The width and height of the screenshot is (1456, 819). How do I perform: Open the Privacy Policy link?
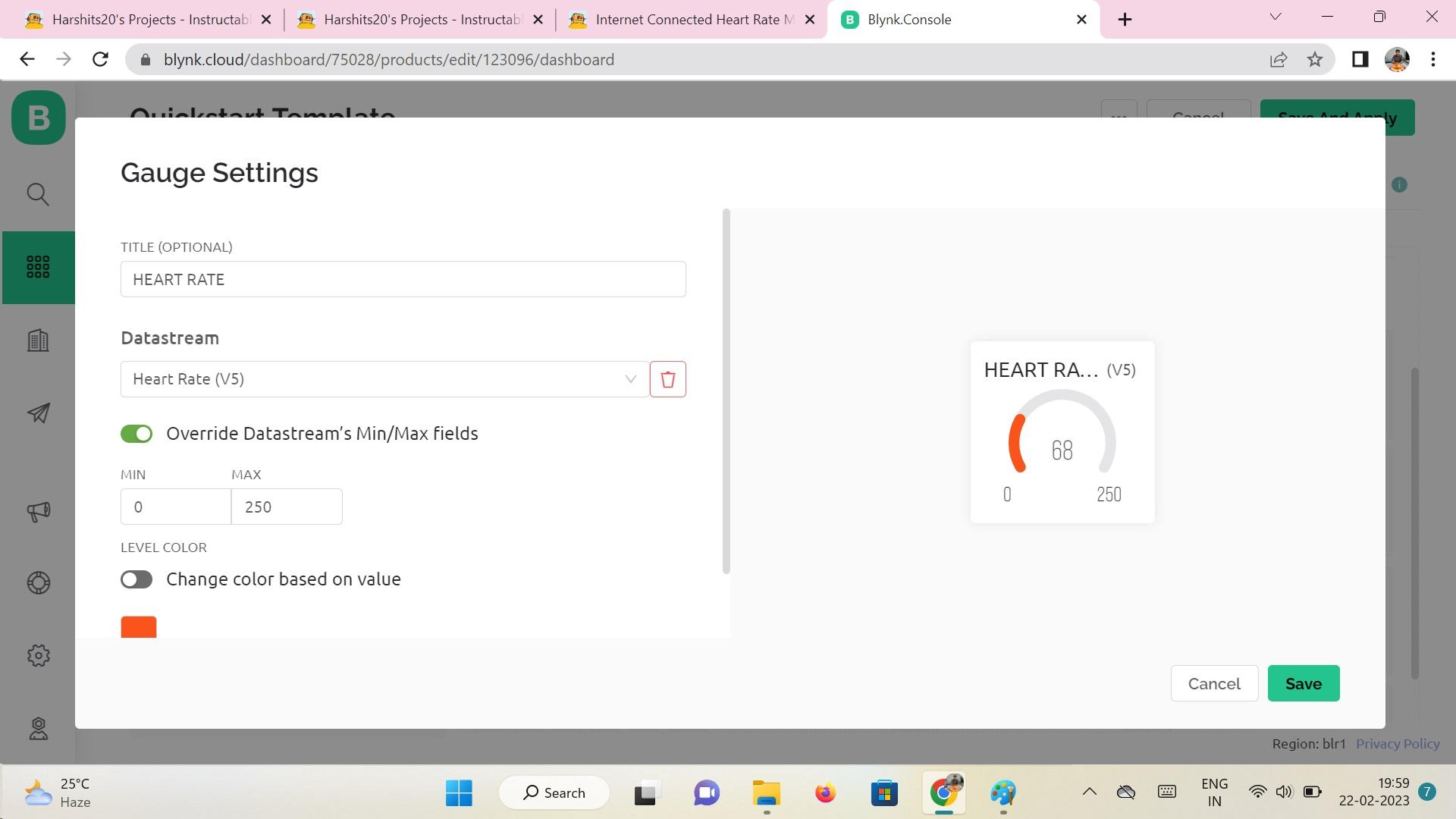pyautogui.click(x=1398, y=744)
